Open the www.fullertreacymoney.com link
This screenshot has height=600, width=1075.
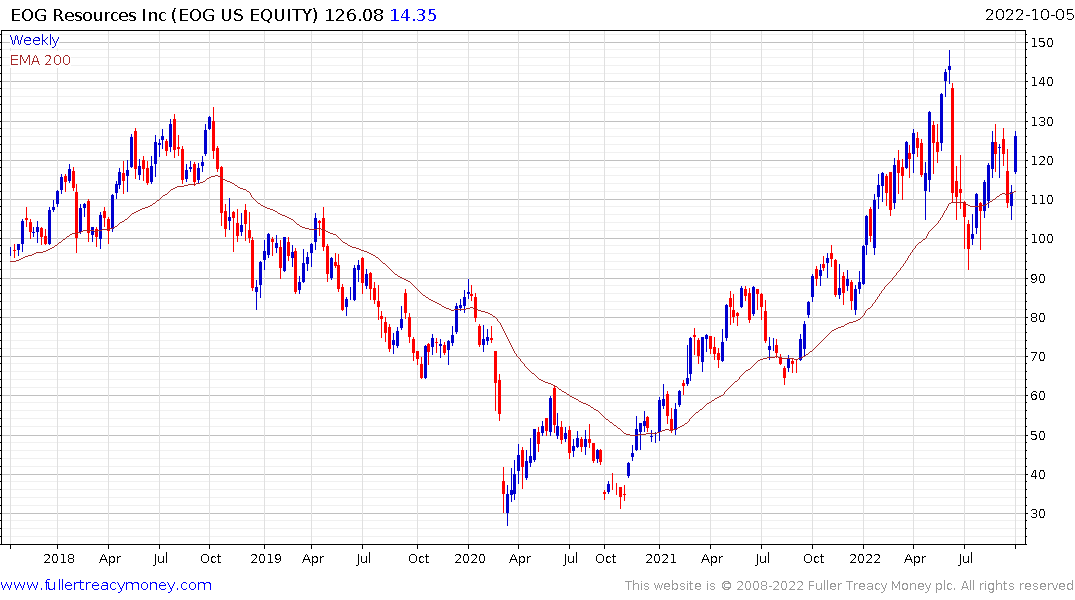pos(106,585)
